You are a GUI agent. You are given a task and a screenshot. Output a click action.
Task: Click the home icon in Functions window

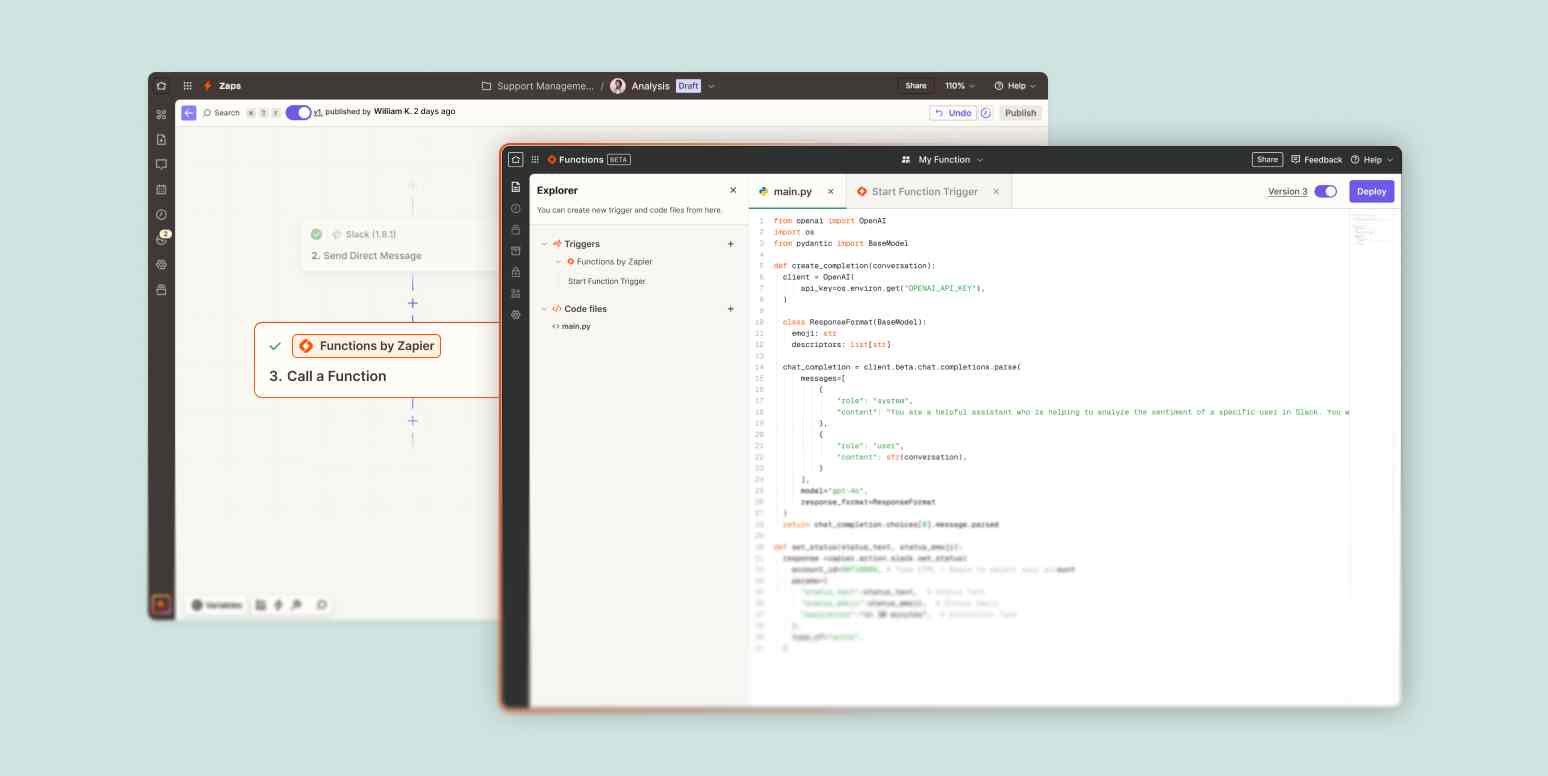point(516,159)
